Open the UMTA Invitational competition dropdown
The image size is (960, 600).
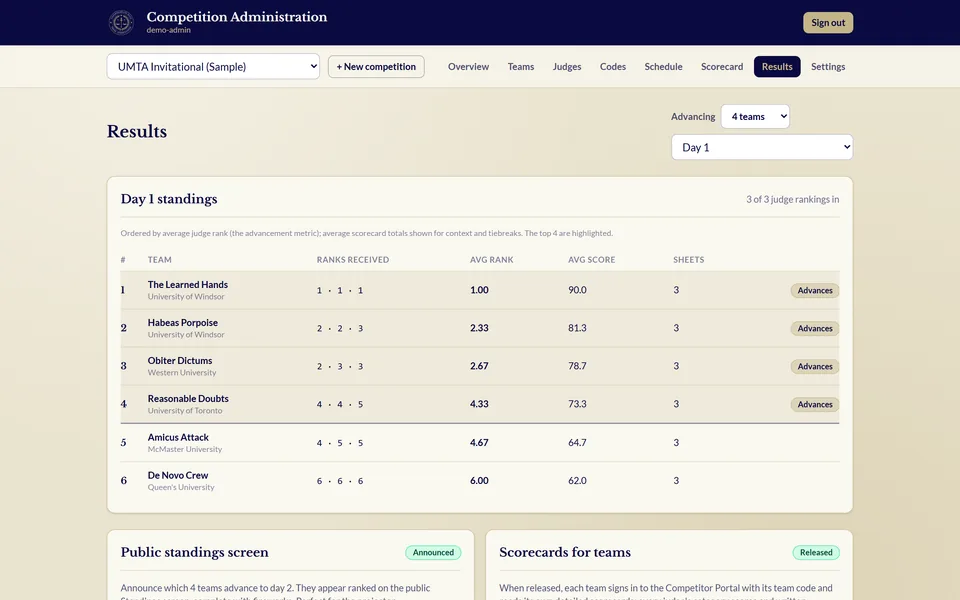pos(213,67)
